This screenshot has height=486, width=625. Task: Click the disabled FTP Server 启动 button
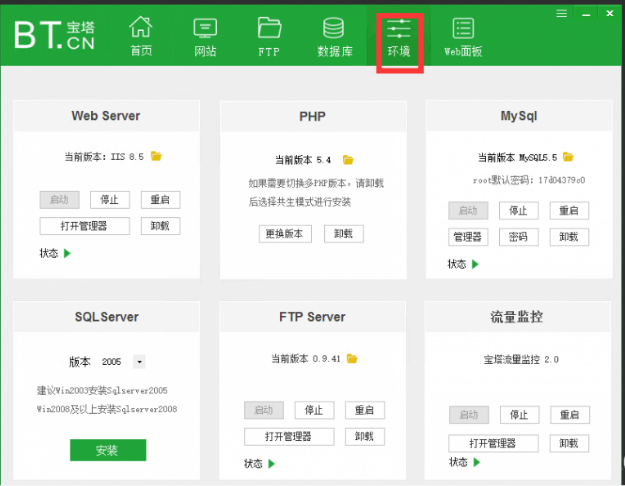(x=264, y=410)
